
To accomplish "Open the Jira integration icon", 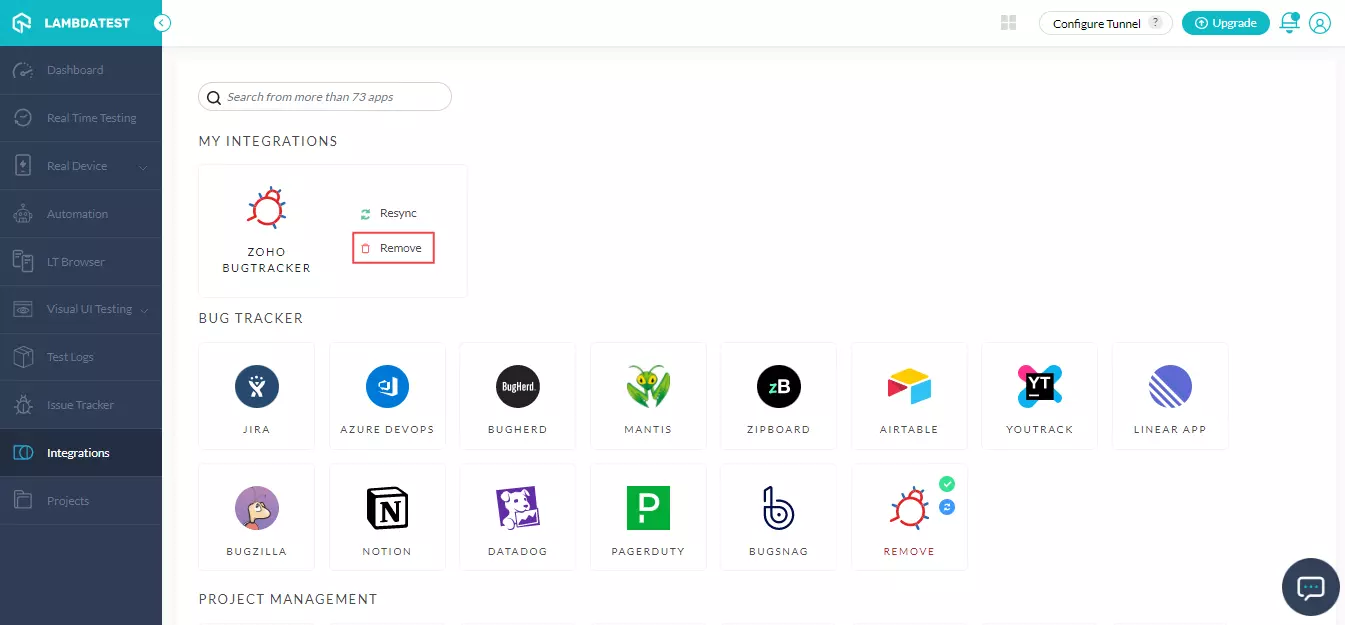I will click(x=256, y=387).
